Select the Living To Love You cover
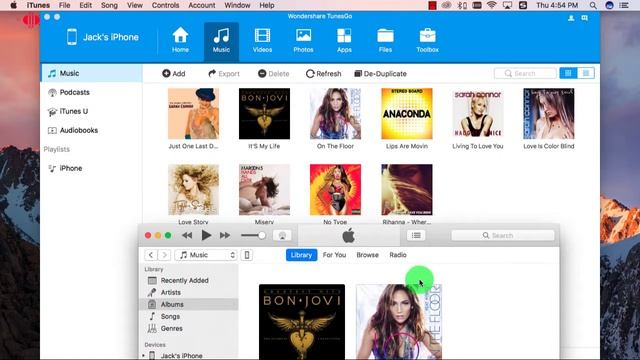 478,113
